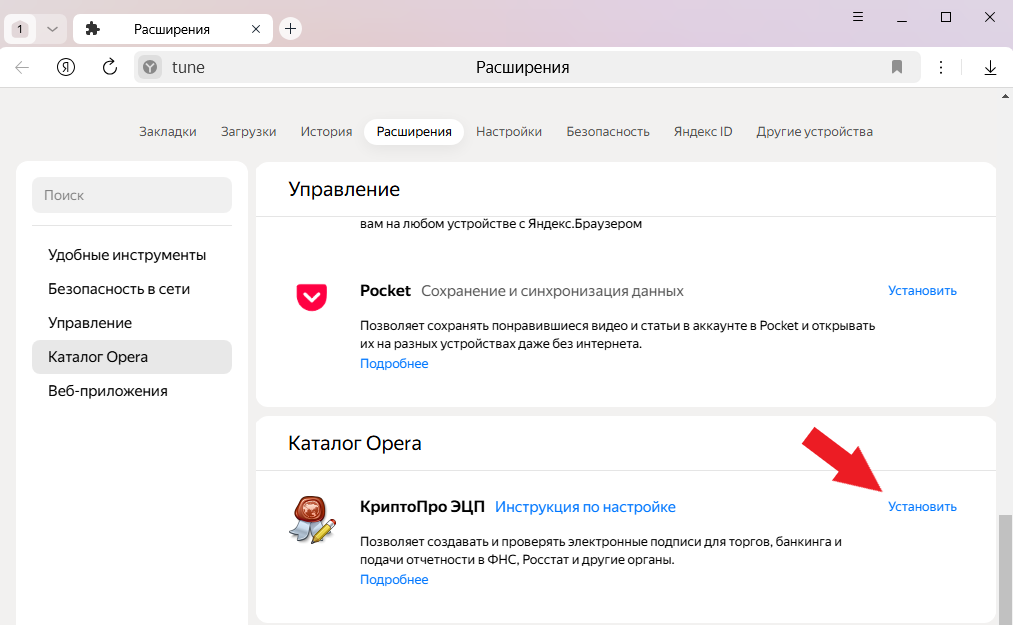Close the Расширения tab

click(256, 29)
